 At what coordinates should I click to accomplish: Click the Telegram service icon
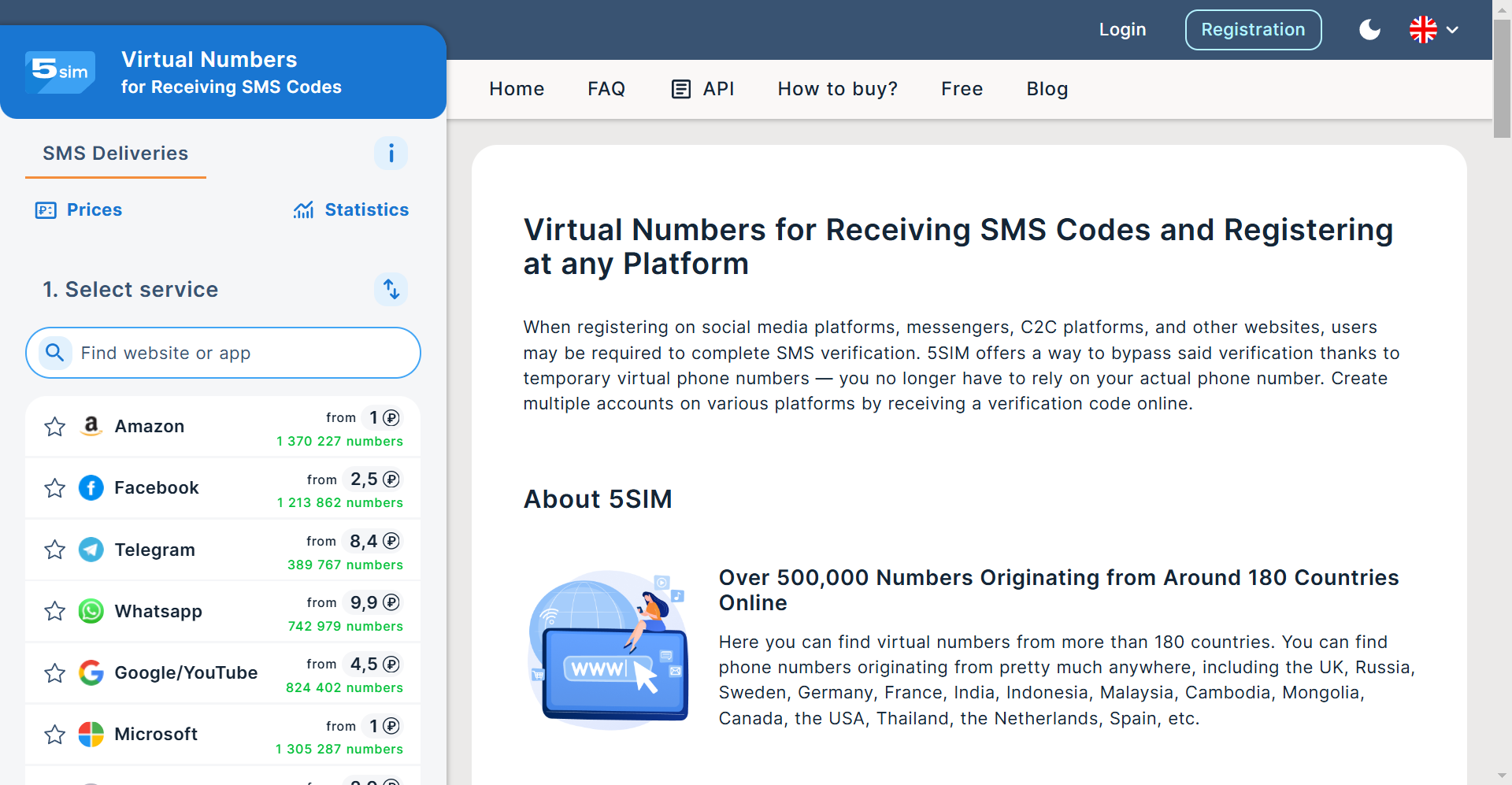91,550
